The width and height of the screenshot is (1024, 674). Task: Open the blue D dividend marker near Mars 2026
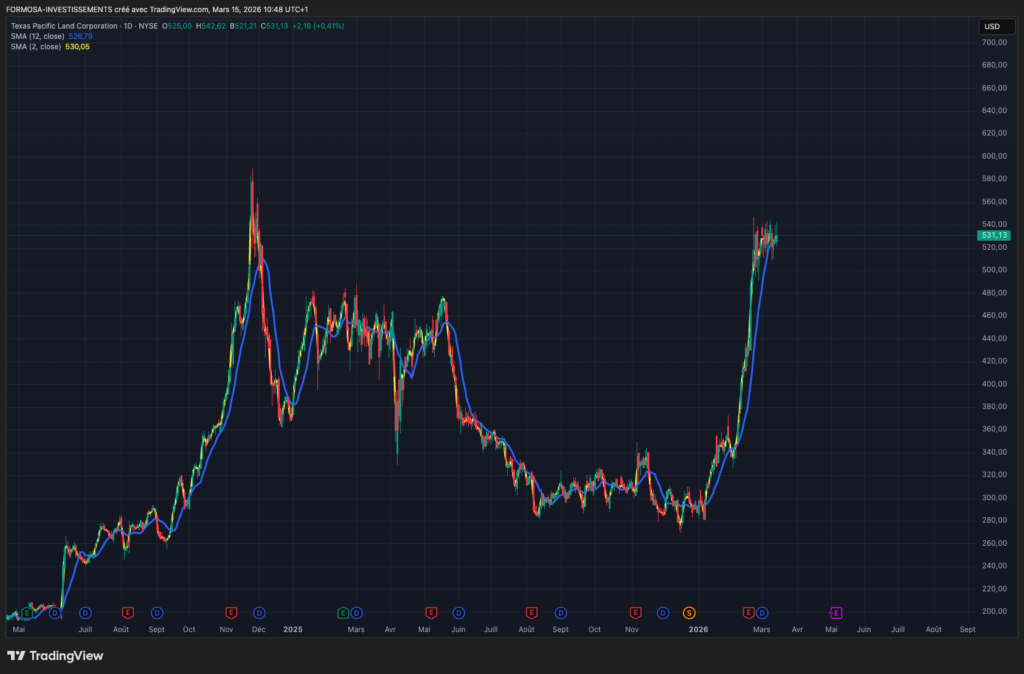click(x=763, y=612)
